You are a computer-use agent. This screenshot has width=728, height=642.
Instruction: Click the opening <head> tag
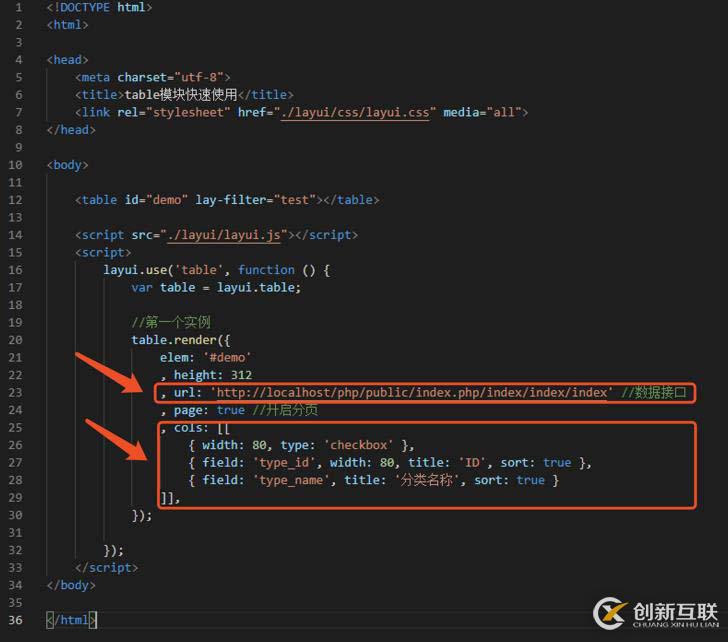point(67,60)
